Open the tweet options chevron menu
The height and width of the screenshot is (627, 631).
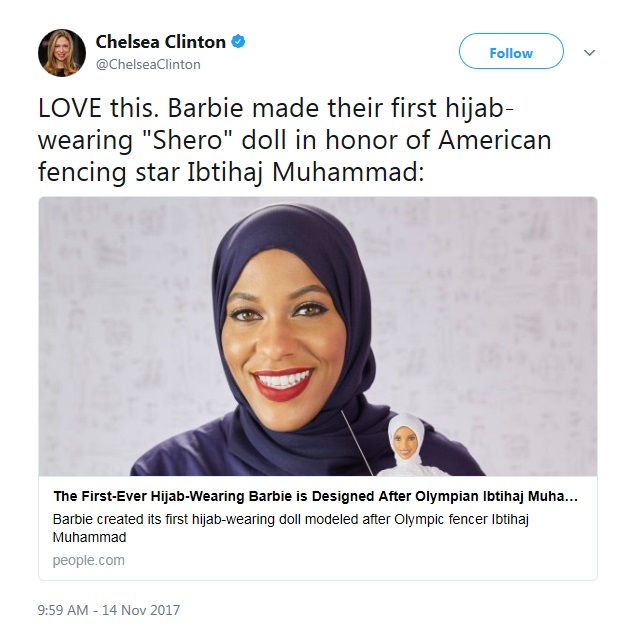click(x=589, y=53)
